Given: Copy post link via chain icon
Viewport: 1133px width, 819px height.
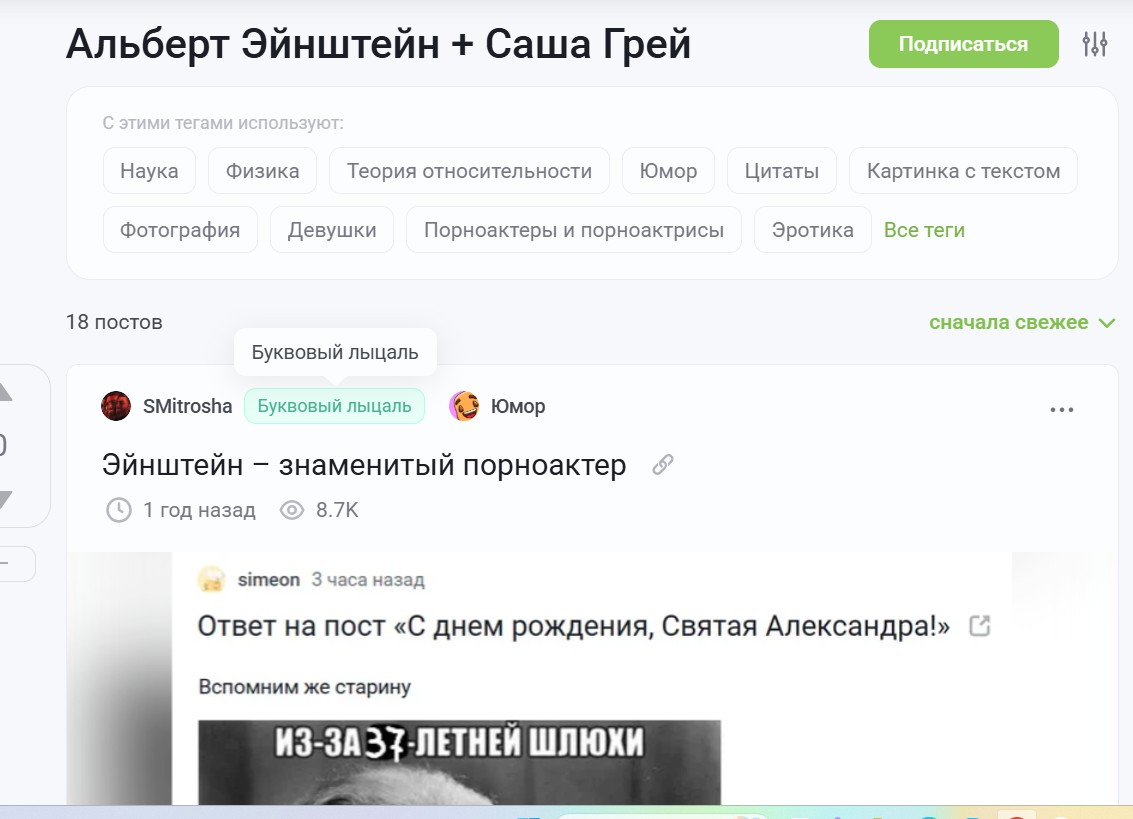Looking at the screenshot, I should coord(662,465).
